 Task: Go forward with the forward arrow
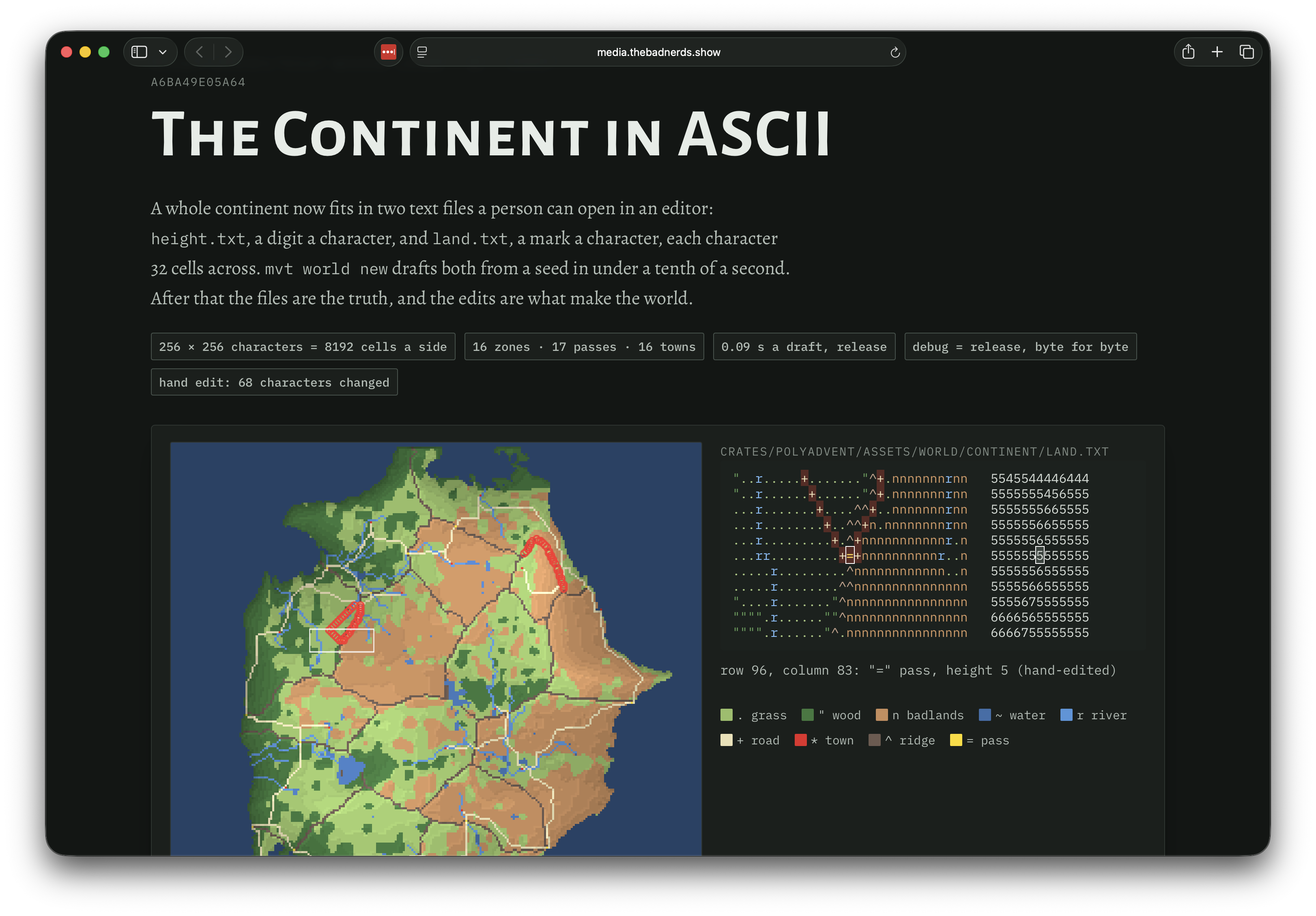pos(228,52)
